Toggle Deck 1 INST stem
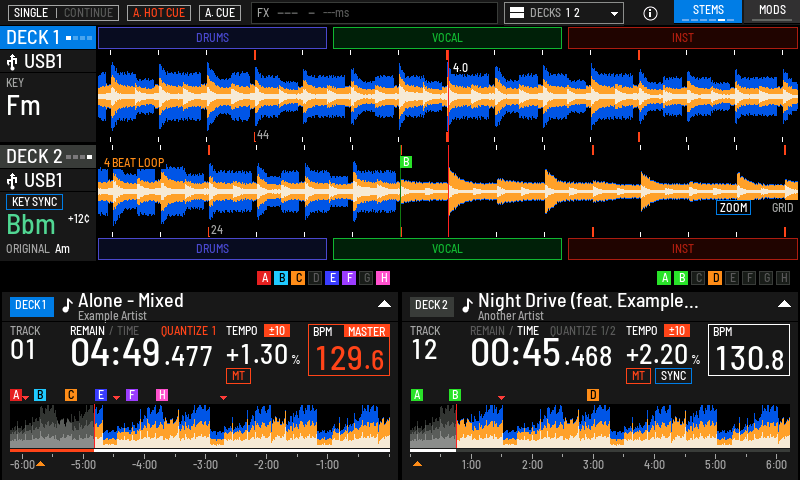800x480 pixels. [x=683, y=38]
